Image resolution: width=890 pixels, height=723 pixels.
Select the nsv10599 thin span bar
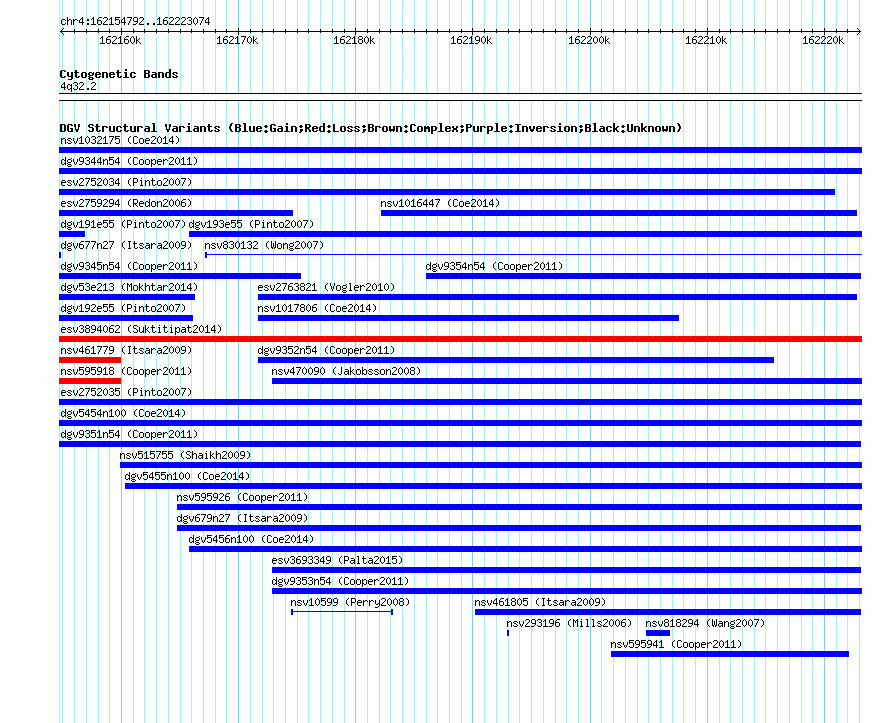(x=342, y=612)
